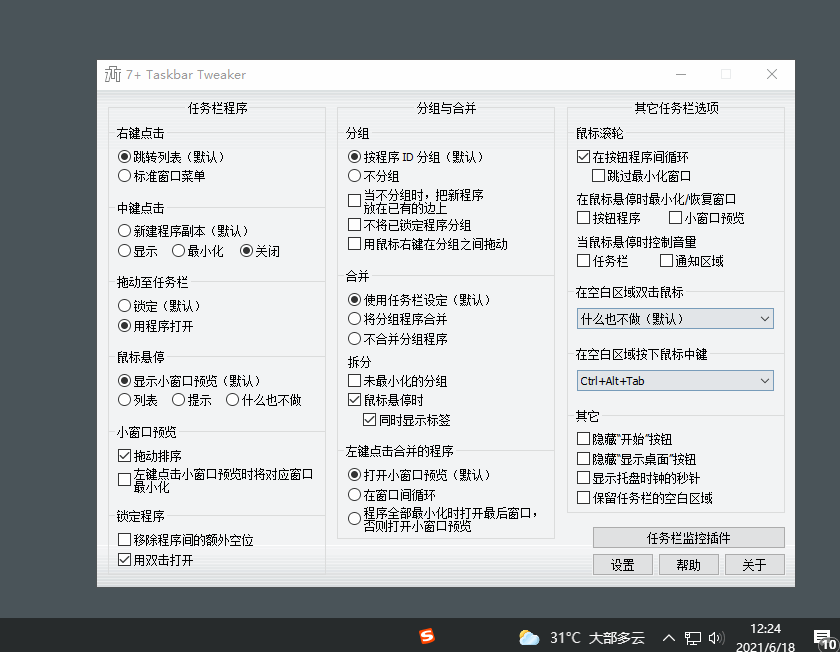Click the network icon in system tray
Screen dimensions: 840x652
[691, 636]
